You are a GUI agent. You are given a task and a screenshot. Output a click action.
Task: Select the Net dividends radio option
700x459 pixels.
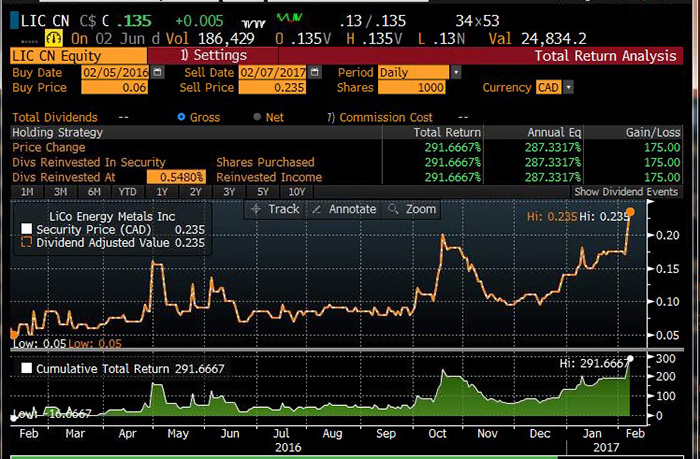pyautogui.click(x=258, y=117)
